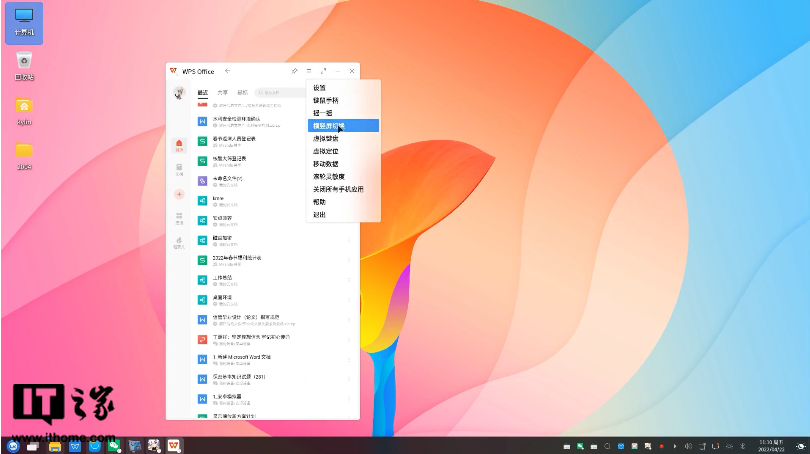Toggle the hamburger menu icon in the WPS title bar
The width and height of the screenshot is (810, 454).
(x=309, y=71)
